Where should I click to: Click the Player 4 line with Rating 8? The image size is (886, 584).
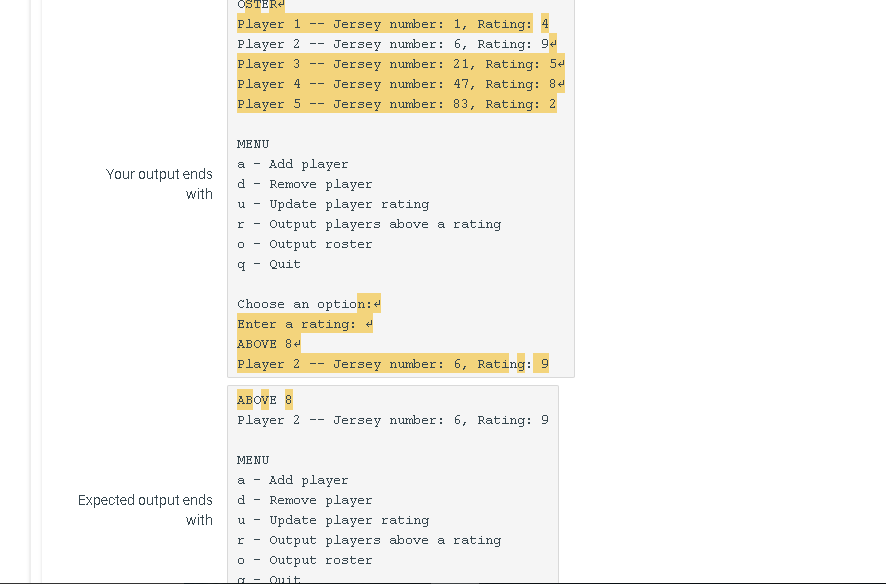pos(390,83)
